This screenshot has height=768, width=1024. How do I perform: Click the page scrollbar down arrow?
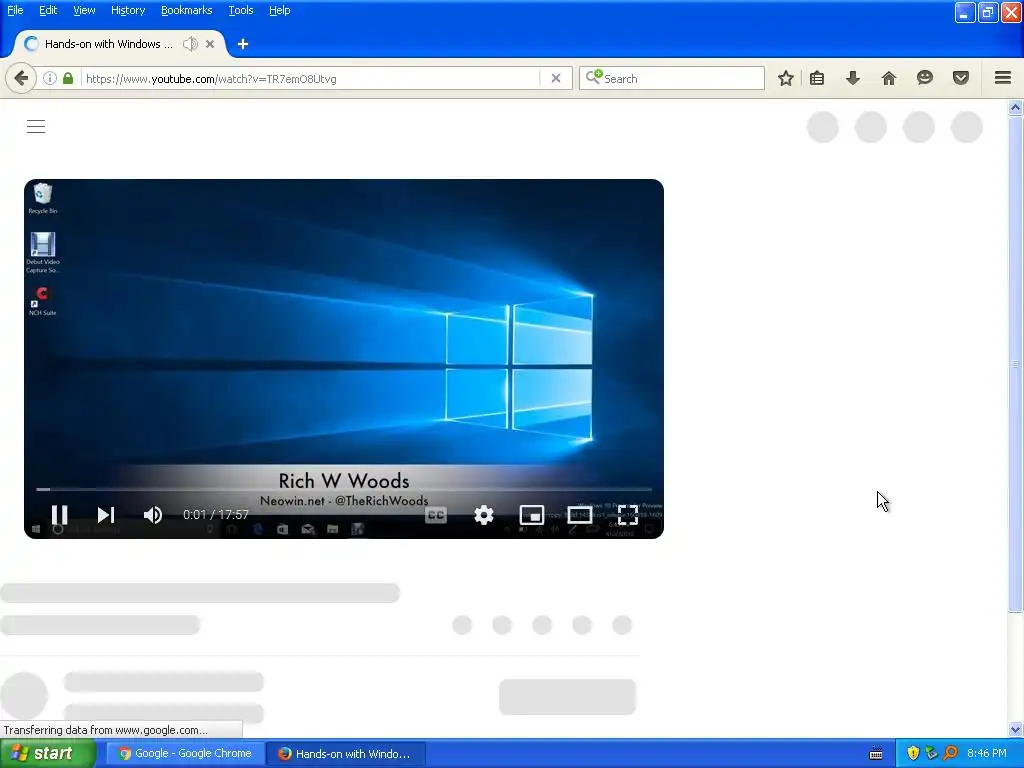1016,729
